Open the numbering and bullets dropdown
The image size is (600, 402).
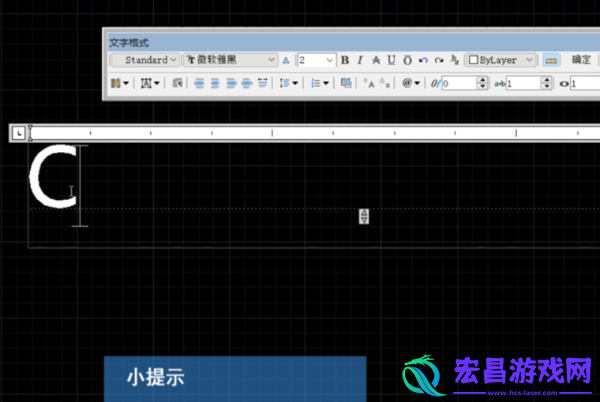(x=320, y=83)
